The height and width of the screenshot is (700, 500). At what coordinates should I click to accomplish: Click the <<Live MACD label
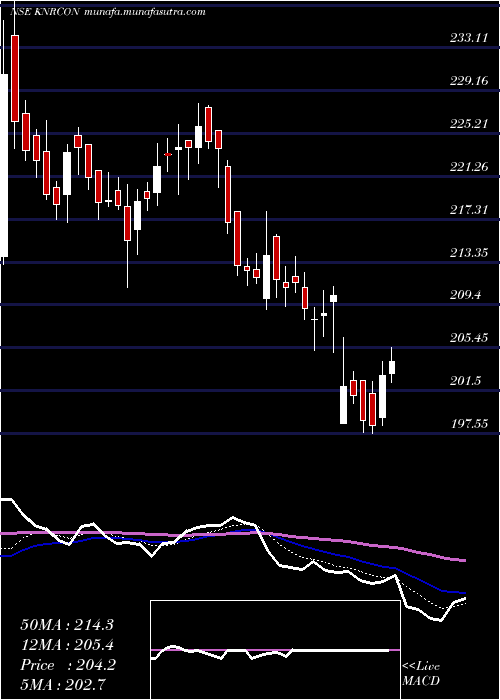coord(421,673)
